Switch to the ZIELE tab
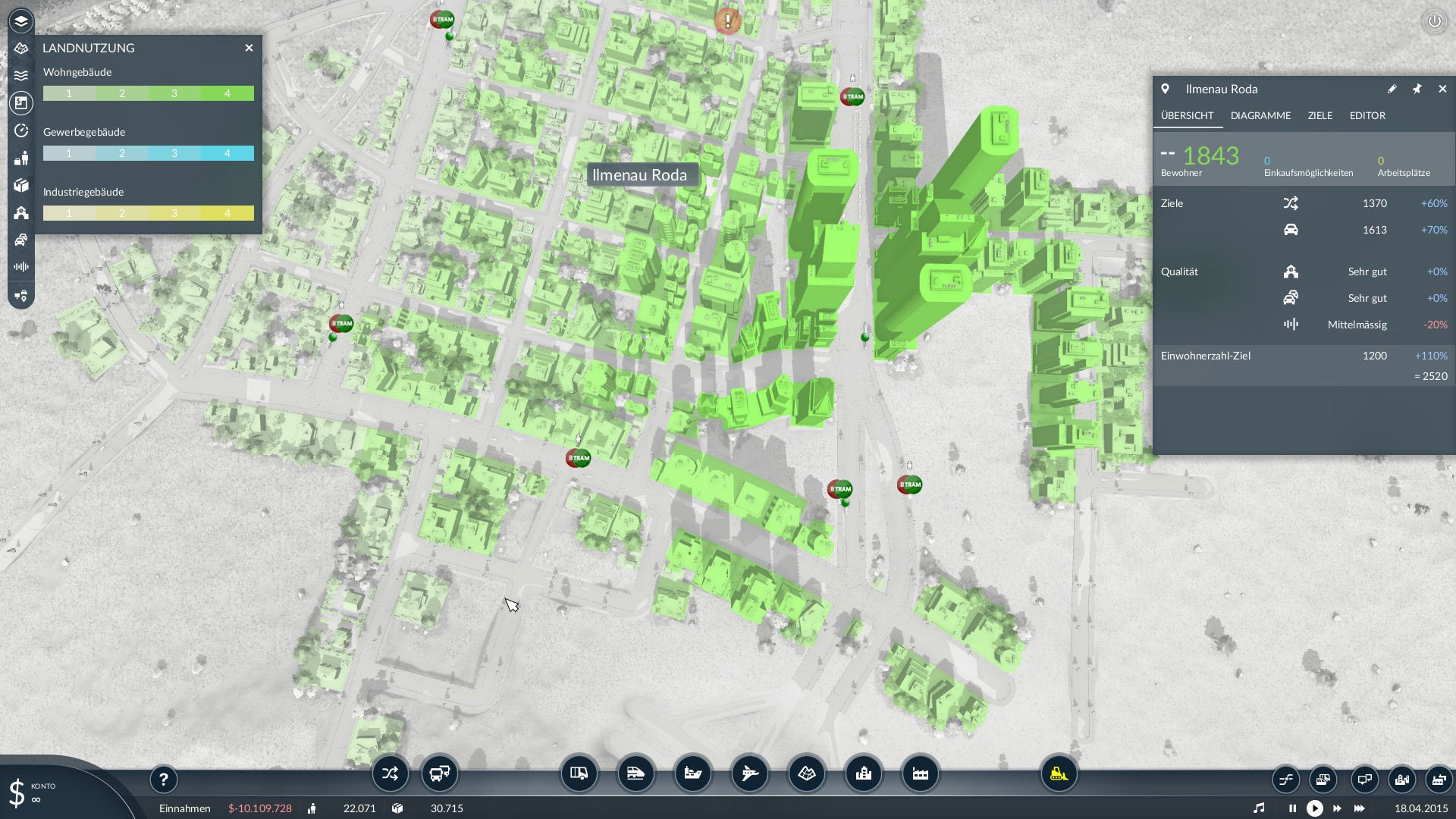Viewport: 1456px width, 819px height. (1319, 115)
